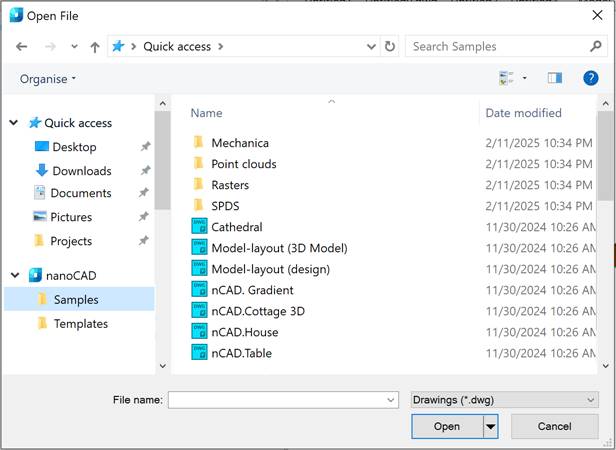The height and width of the screenshot is (450, 616).
Task: Click the pin icon next to Pictures
Action: pos(144,216)
